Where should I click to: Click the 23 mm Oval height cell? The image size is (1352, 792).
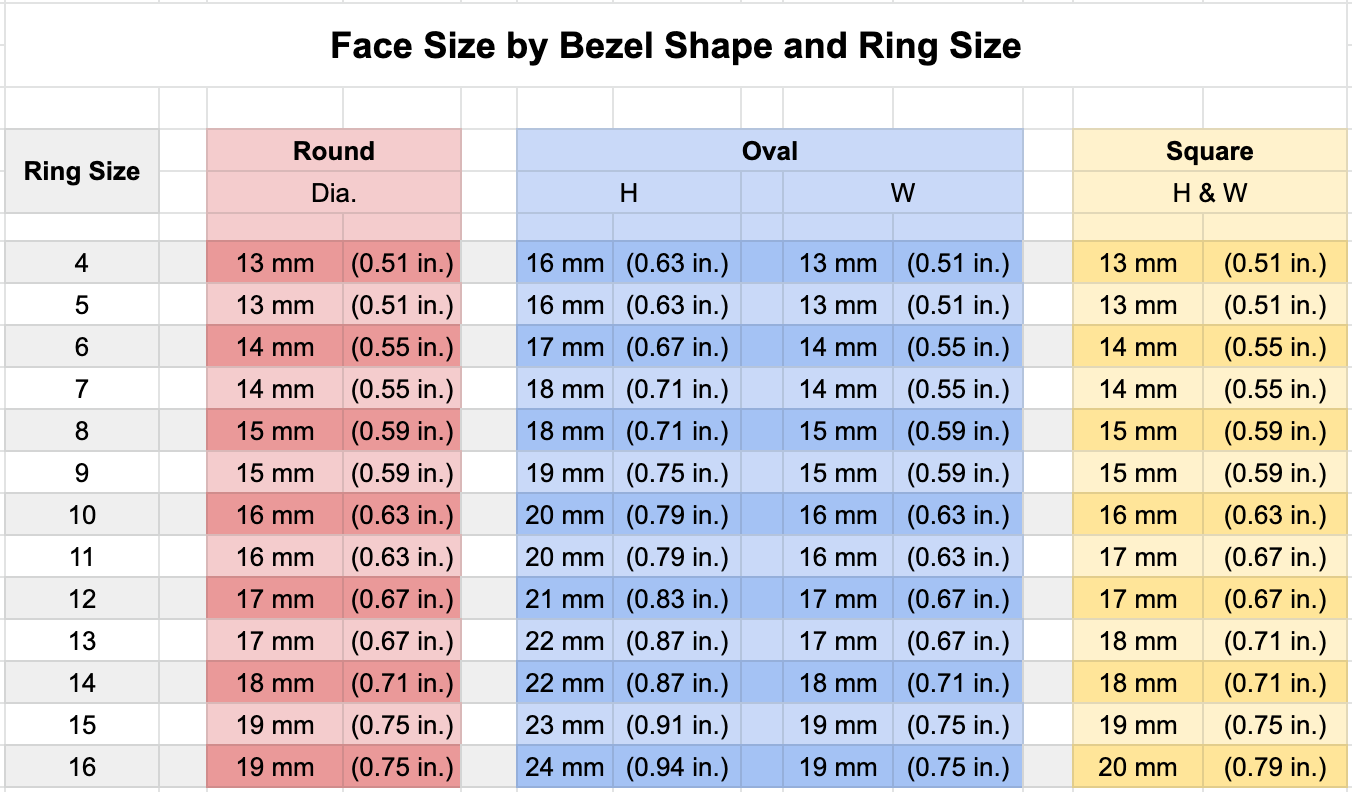click(565, 725)
